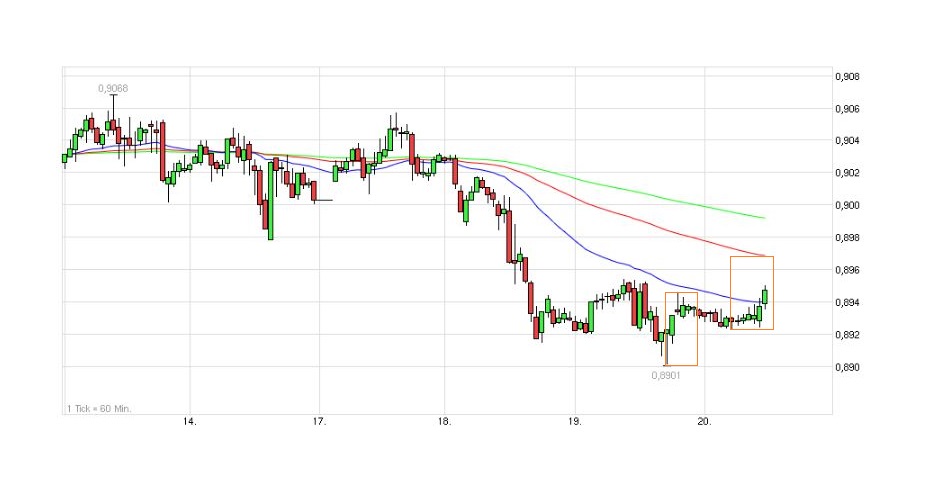
Task: Click the 0,890 price axis label
Action: point(848,368)
